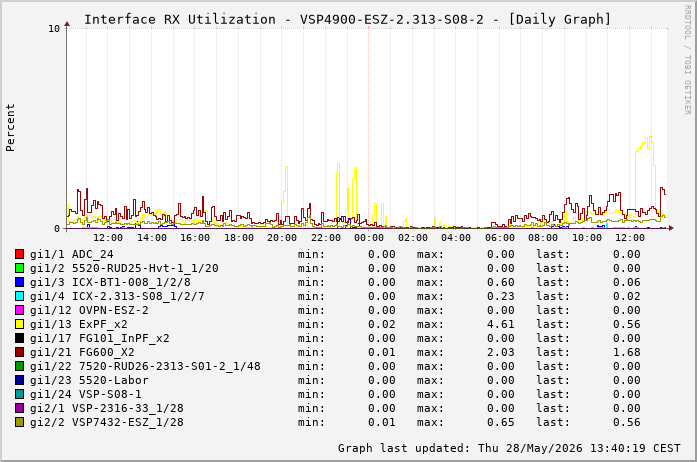Click the y-axis value 10 label

coord(54,29)
